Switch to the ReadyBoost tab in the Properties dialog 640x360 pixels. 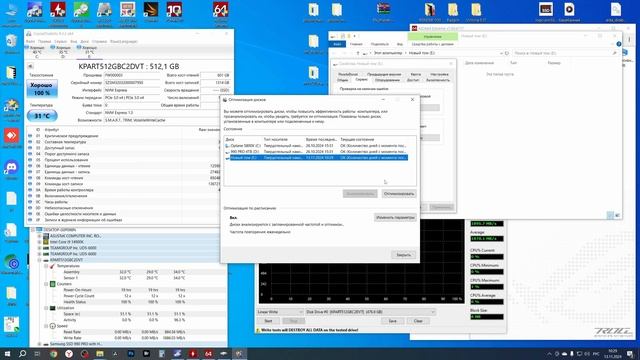pos(348,74)
